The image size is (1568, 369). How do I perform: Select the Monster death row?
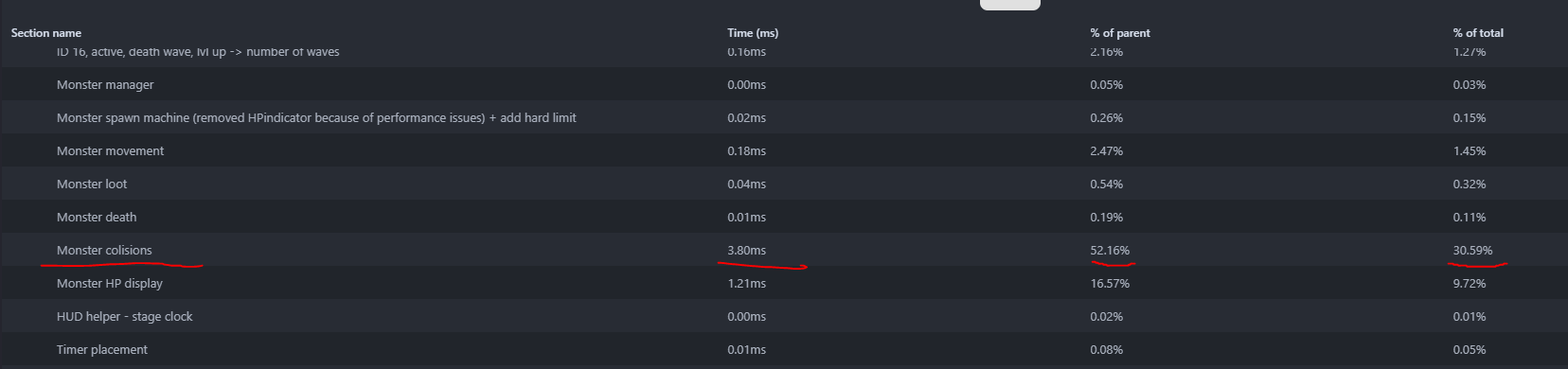(x=784, y=218)
